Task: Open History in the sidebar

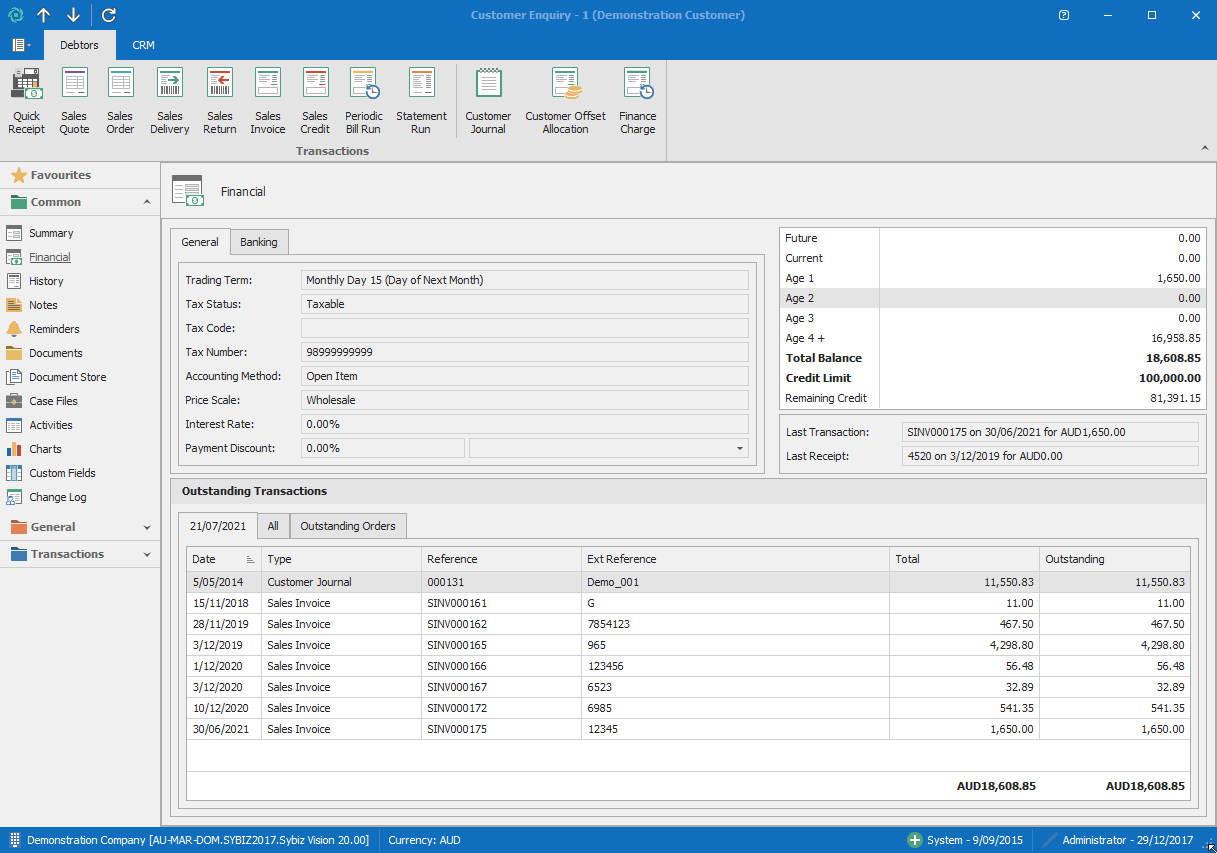Action: point(46,281)
